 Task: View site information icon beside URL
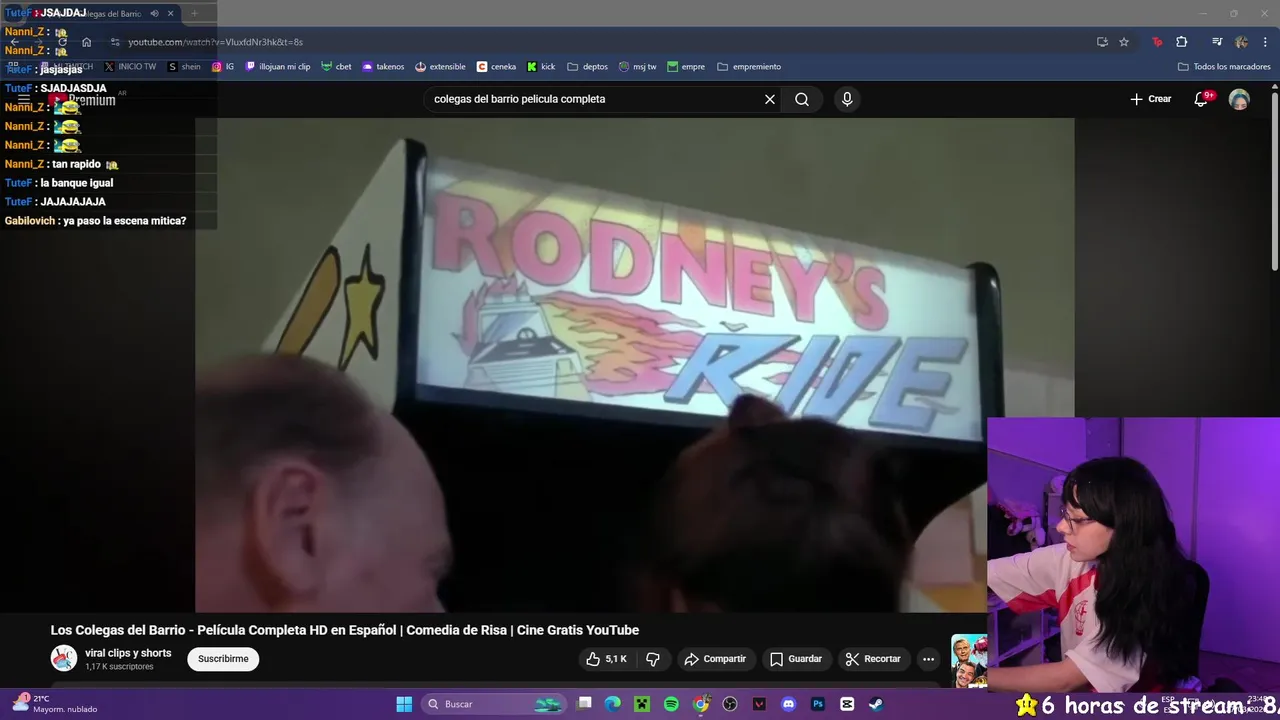click(x=115, y=42)
